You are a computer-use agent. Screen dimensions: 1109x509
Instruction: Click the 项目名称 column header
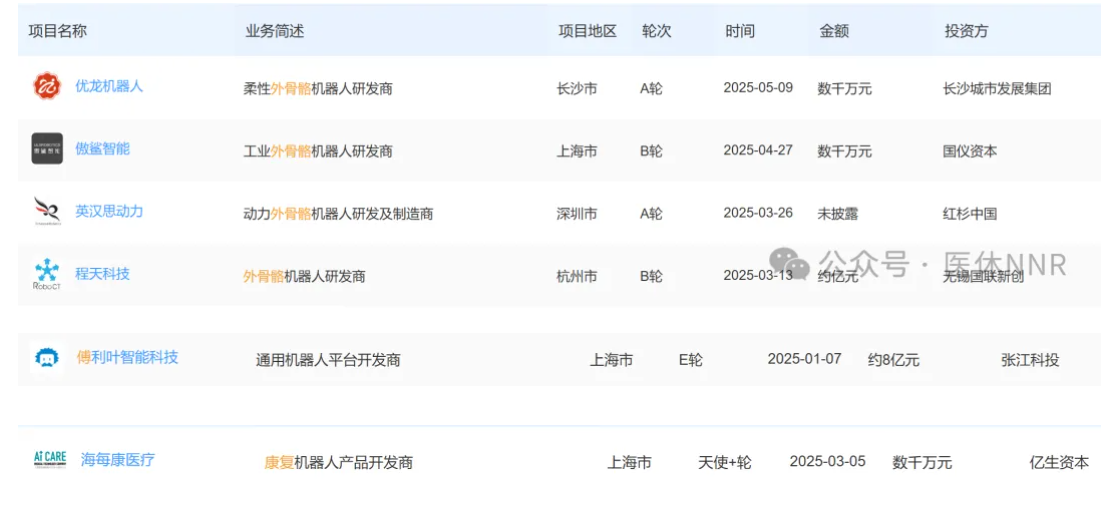pos(58,31)
